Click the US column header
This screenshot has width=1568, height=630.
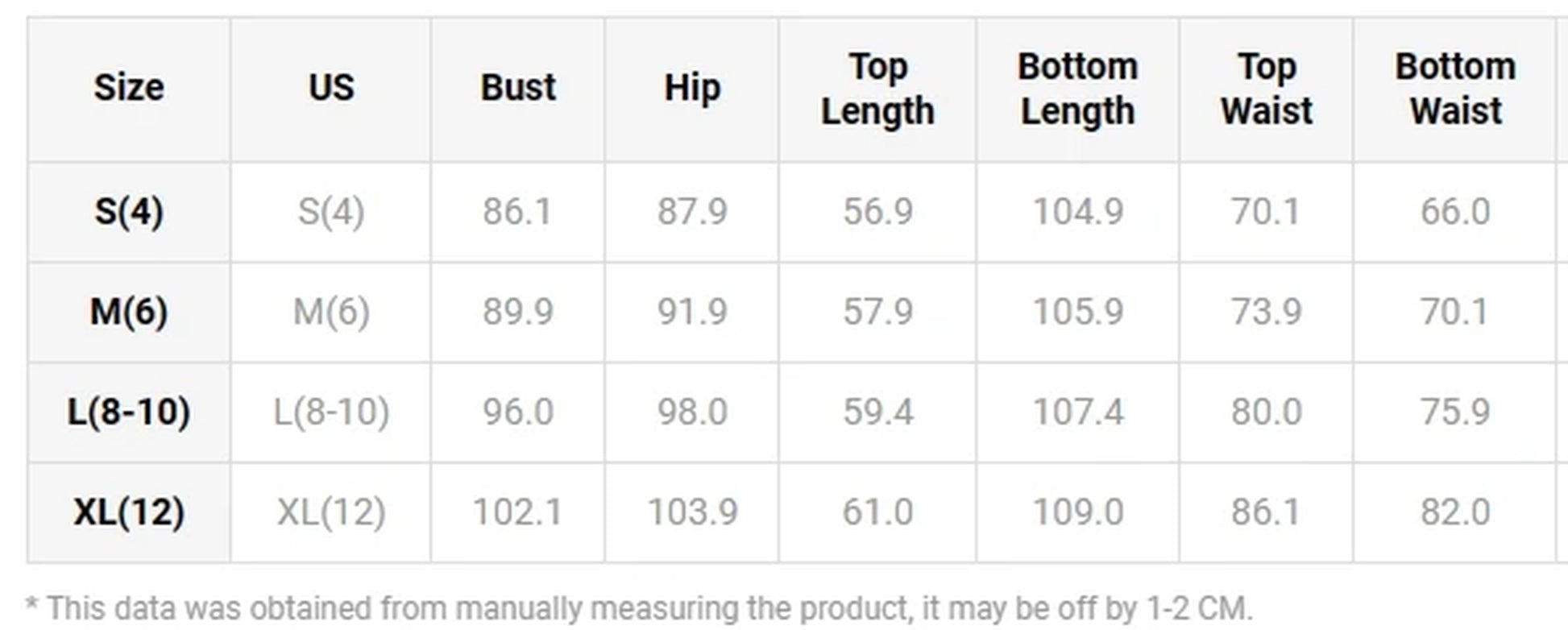(331, 88)
